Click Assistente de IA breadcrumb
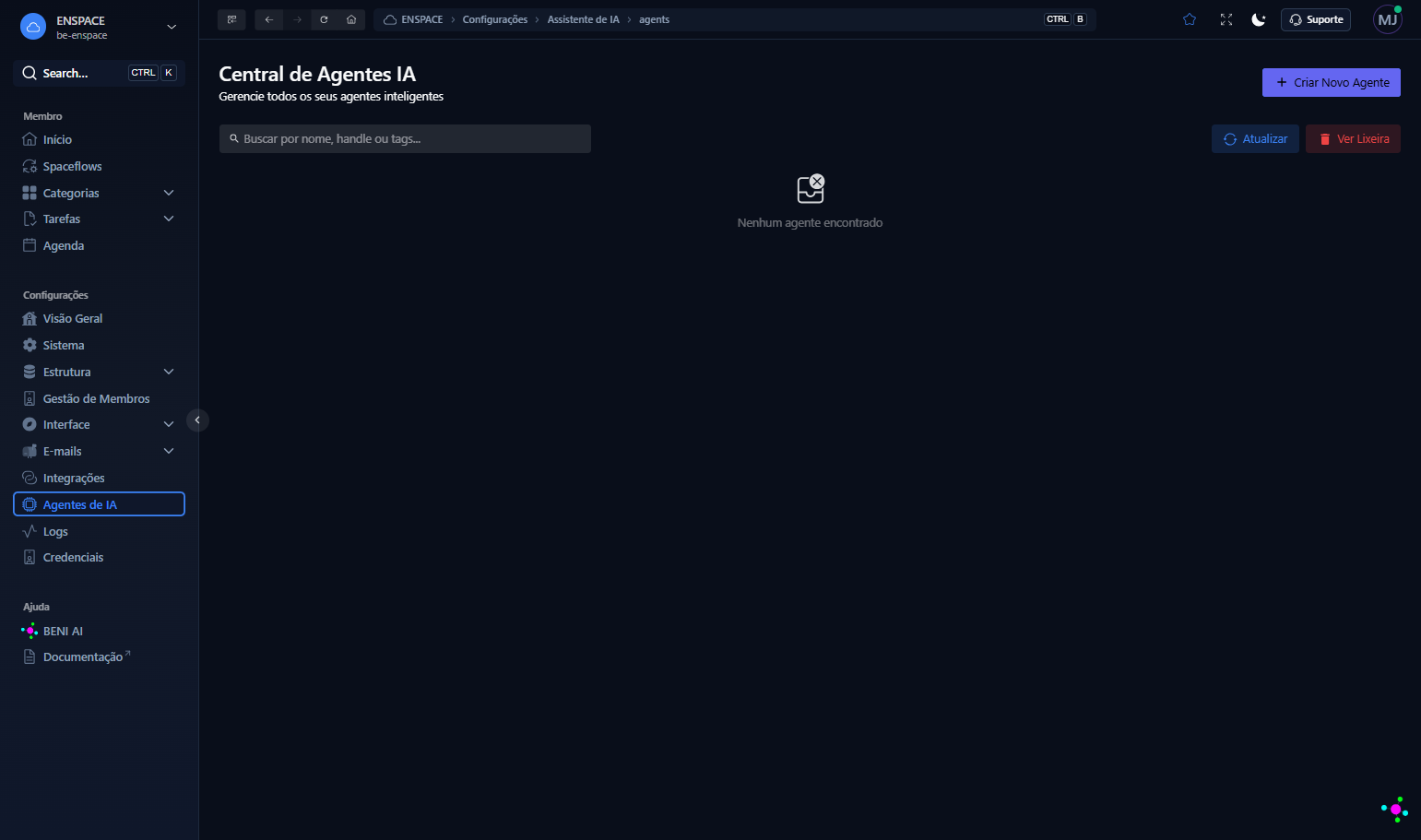 click(584, 19)
